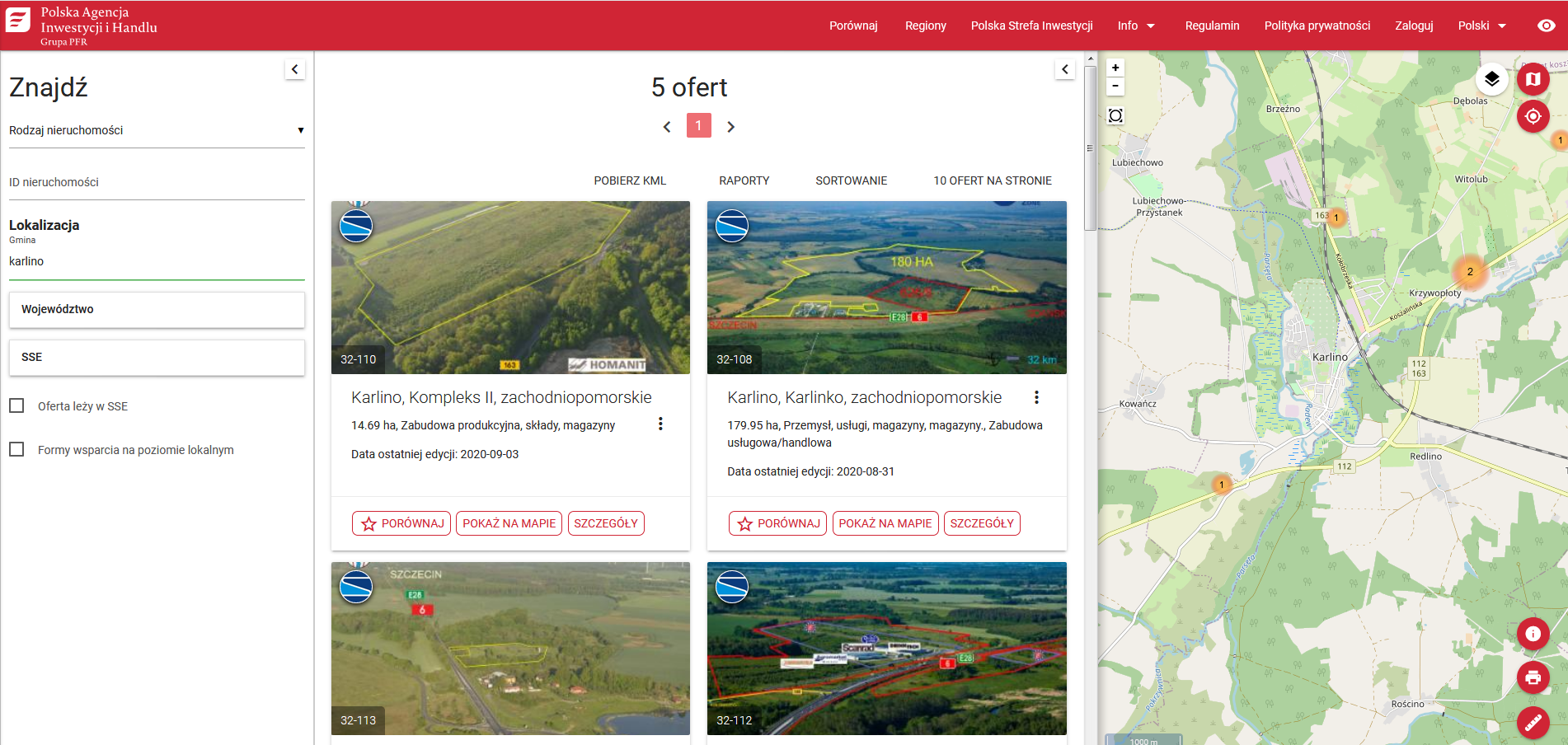
Task: Click POBIERZ KML to download
Action: [629, 180]
